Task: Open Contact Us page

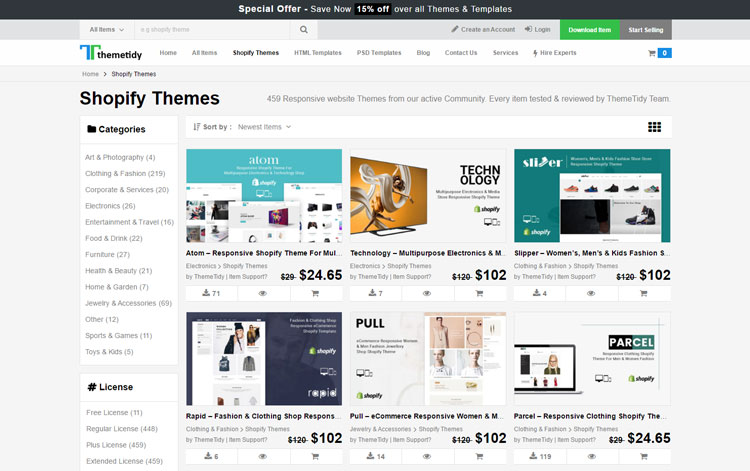Action: [461, 53]
